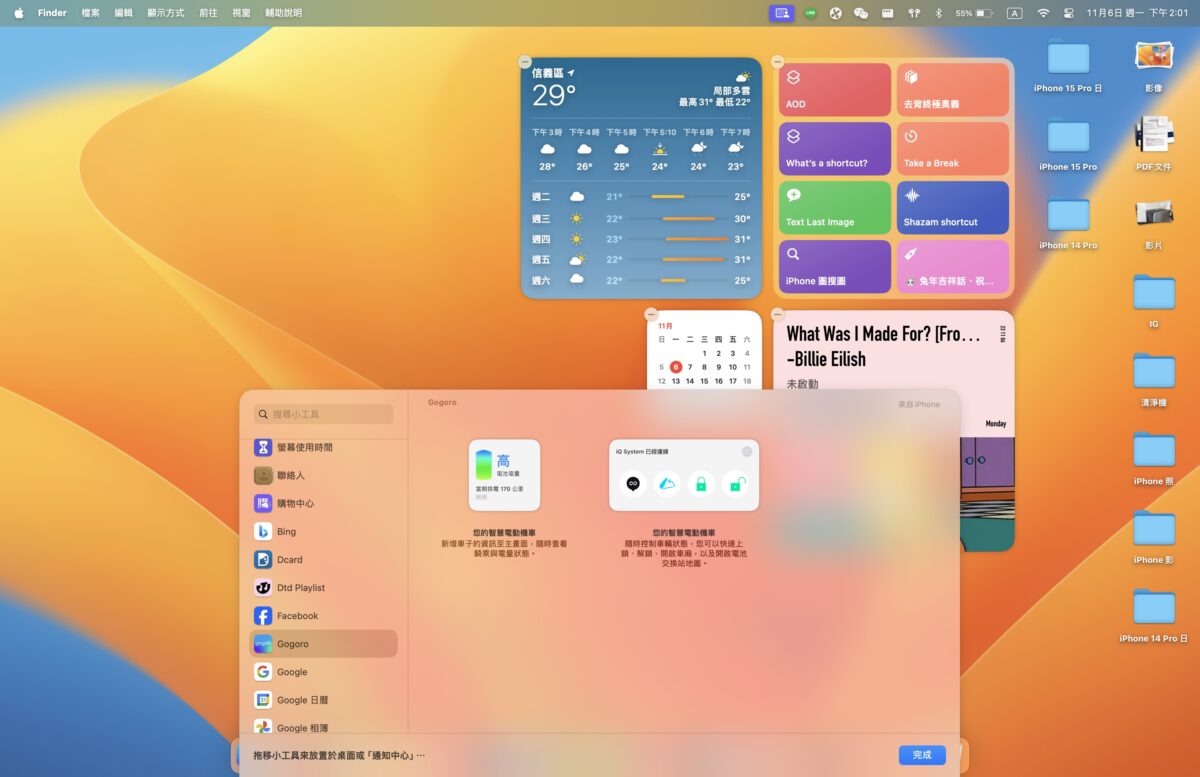
Task: Click the LINE menu bar icon
Action: pos(810,13)
